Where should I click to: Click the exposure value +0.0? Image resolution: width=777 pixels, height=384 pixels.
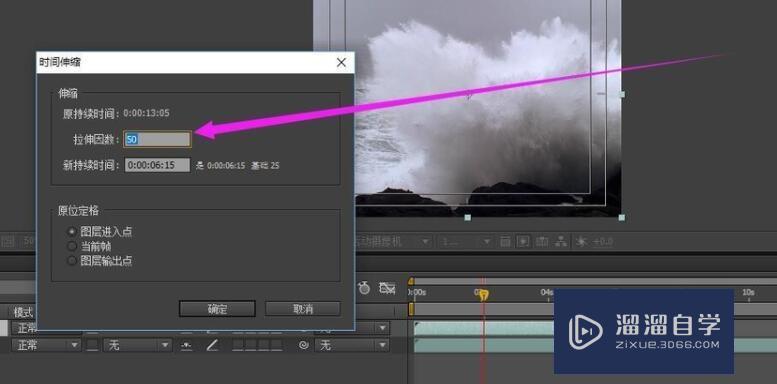603,242
